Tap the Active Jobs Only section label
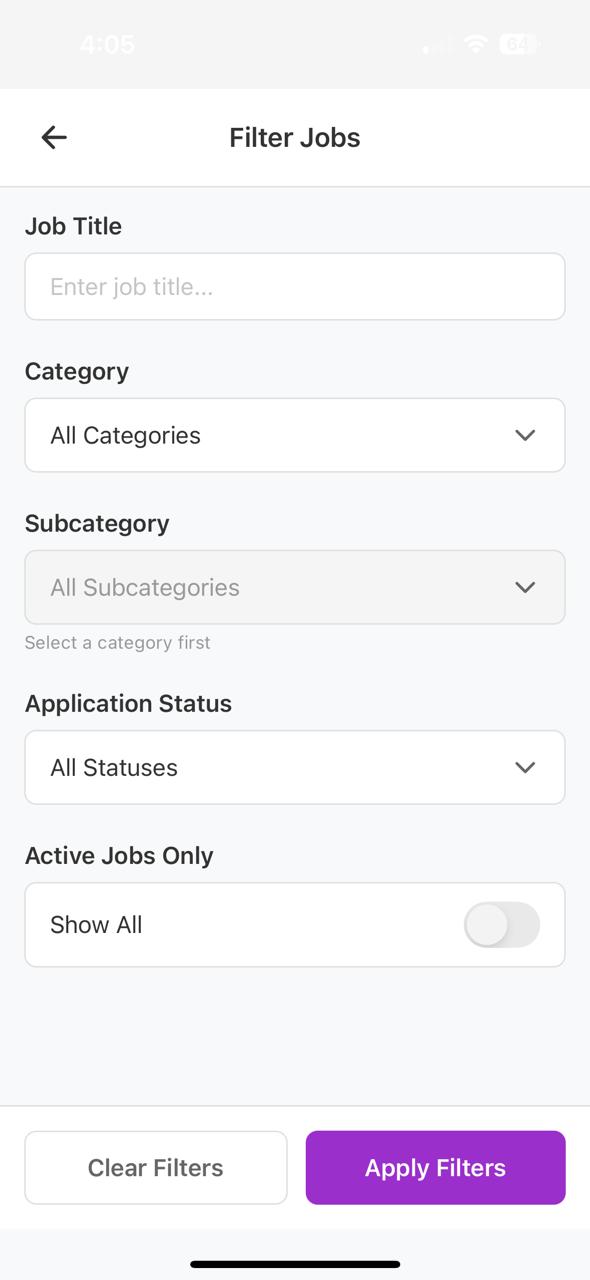The height and width of the screenshot is (1280, 590). pyautogui.click(x=119, y=855)
